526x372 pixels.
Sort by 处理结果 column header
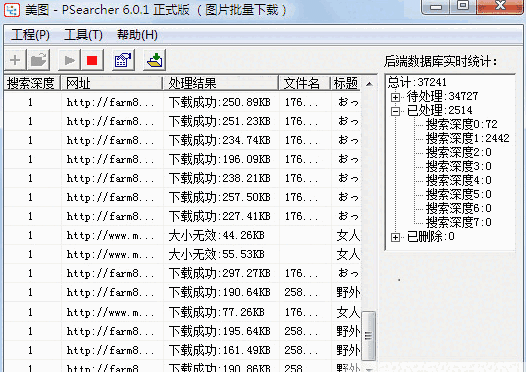[221, 83]
